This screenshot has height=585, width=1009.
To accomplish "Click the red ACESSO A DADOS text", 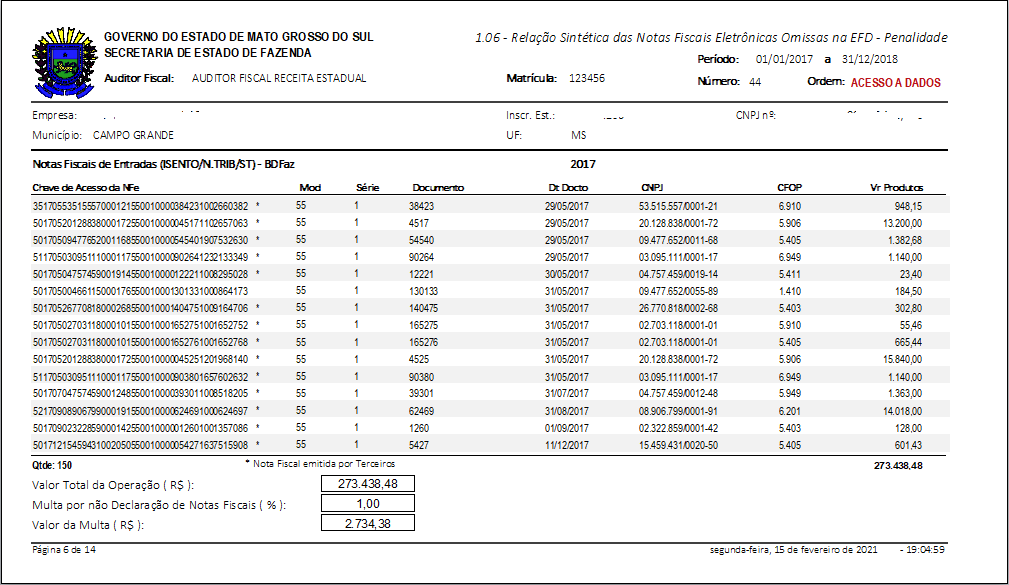I will click(895, 83).
